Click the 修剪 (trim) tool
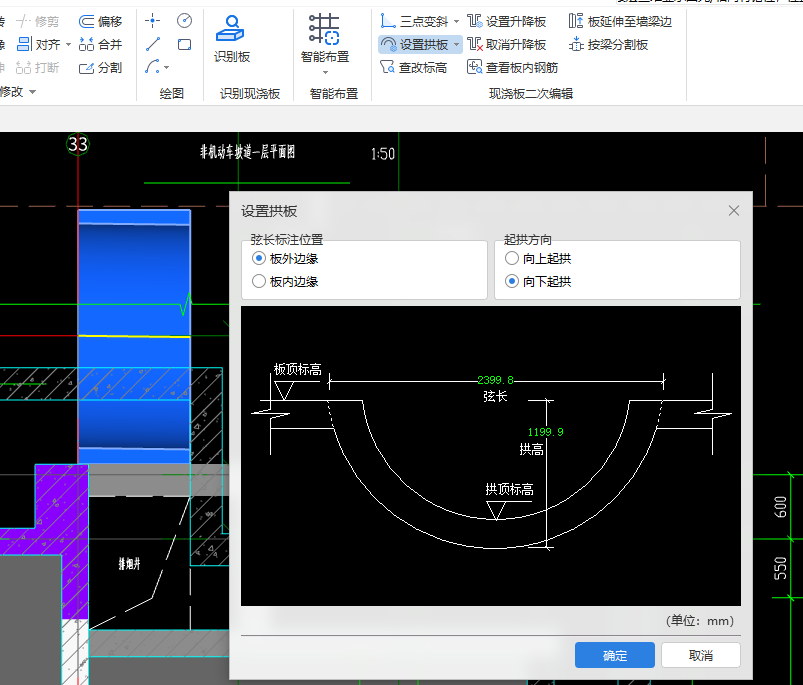This screenshot has width=803, height=685. (x=37, y=21)
